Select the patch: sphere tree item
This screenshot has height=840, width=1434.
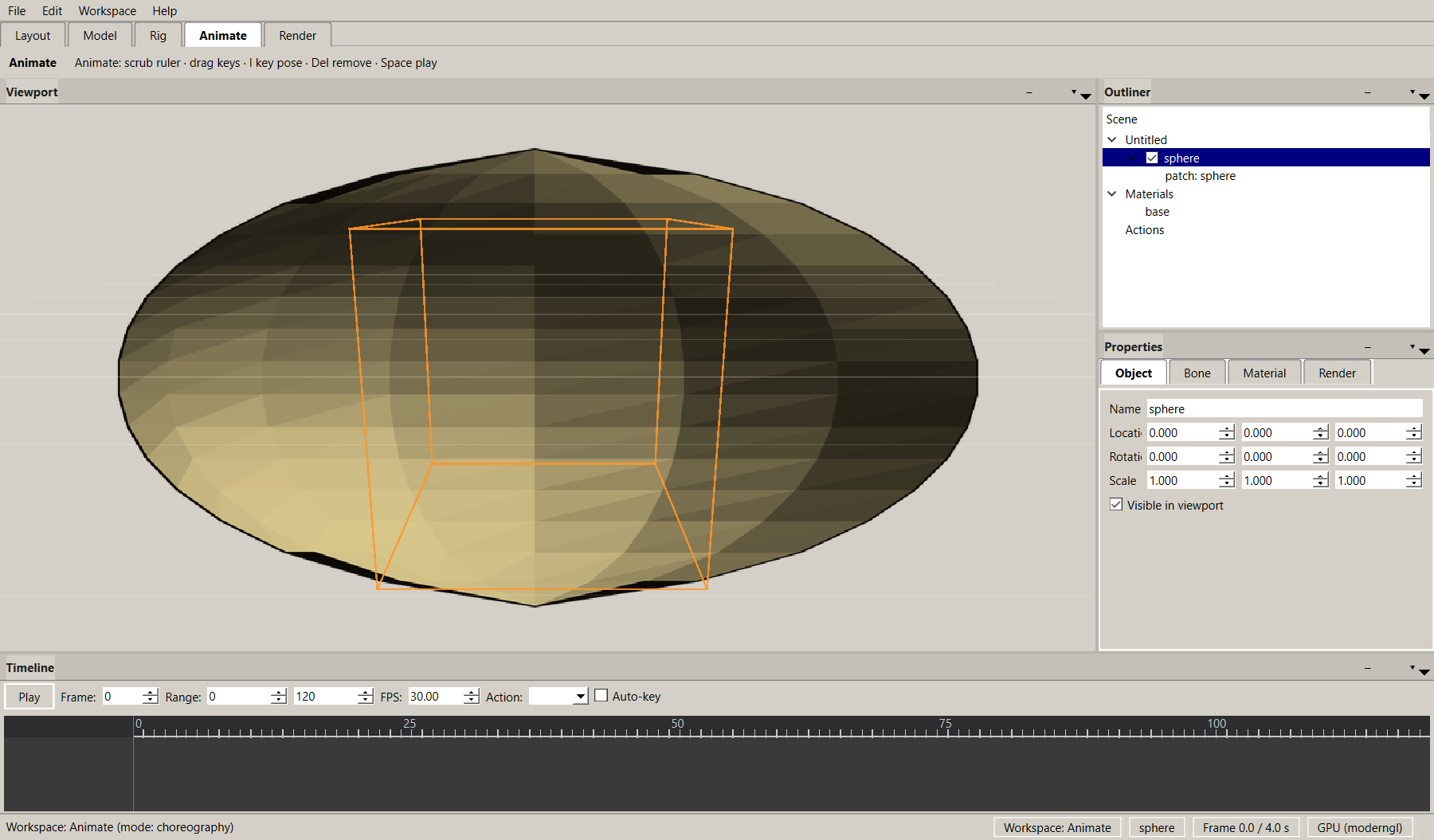(x=1200, y=176)
